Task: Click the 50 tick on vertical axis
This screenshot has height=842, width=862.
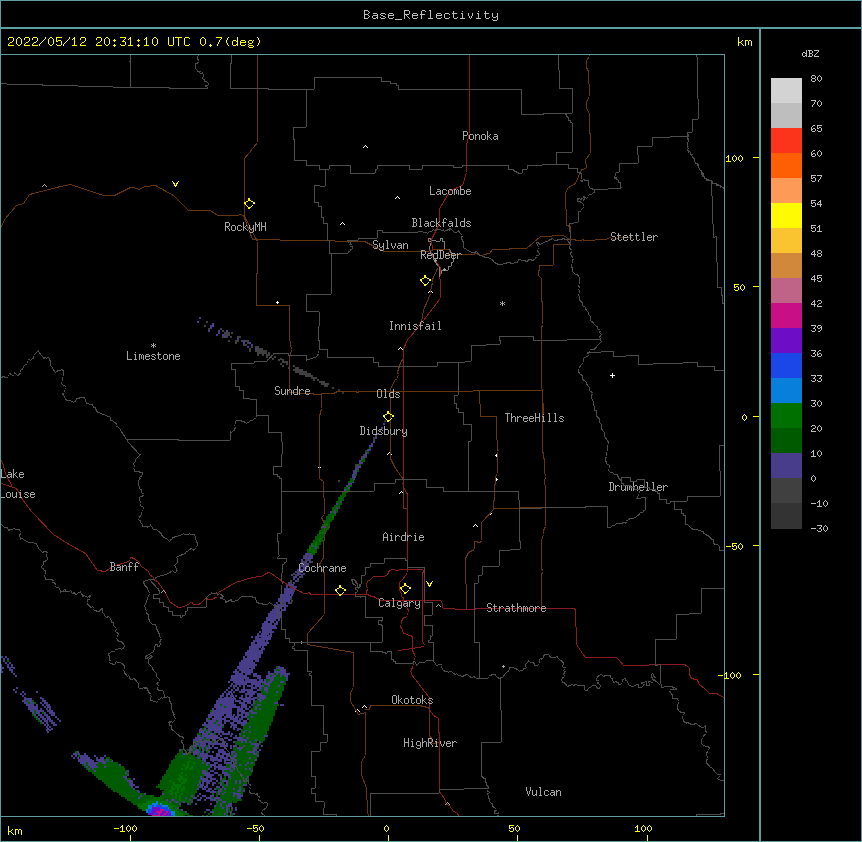Action: click(739, 287)
